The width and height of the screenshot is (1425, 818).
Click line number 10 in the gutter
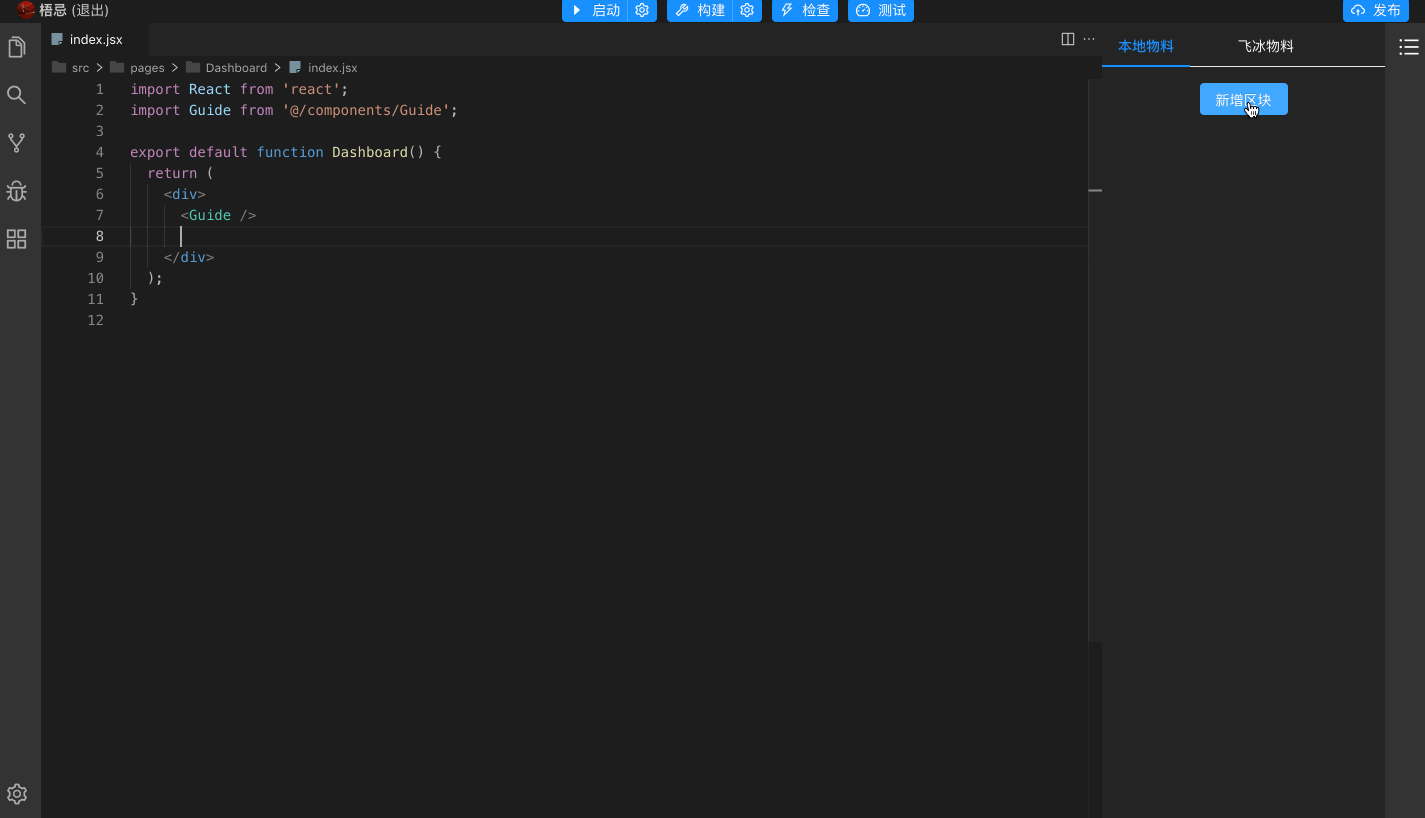95,278
